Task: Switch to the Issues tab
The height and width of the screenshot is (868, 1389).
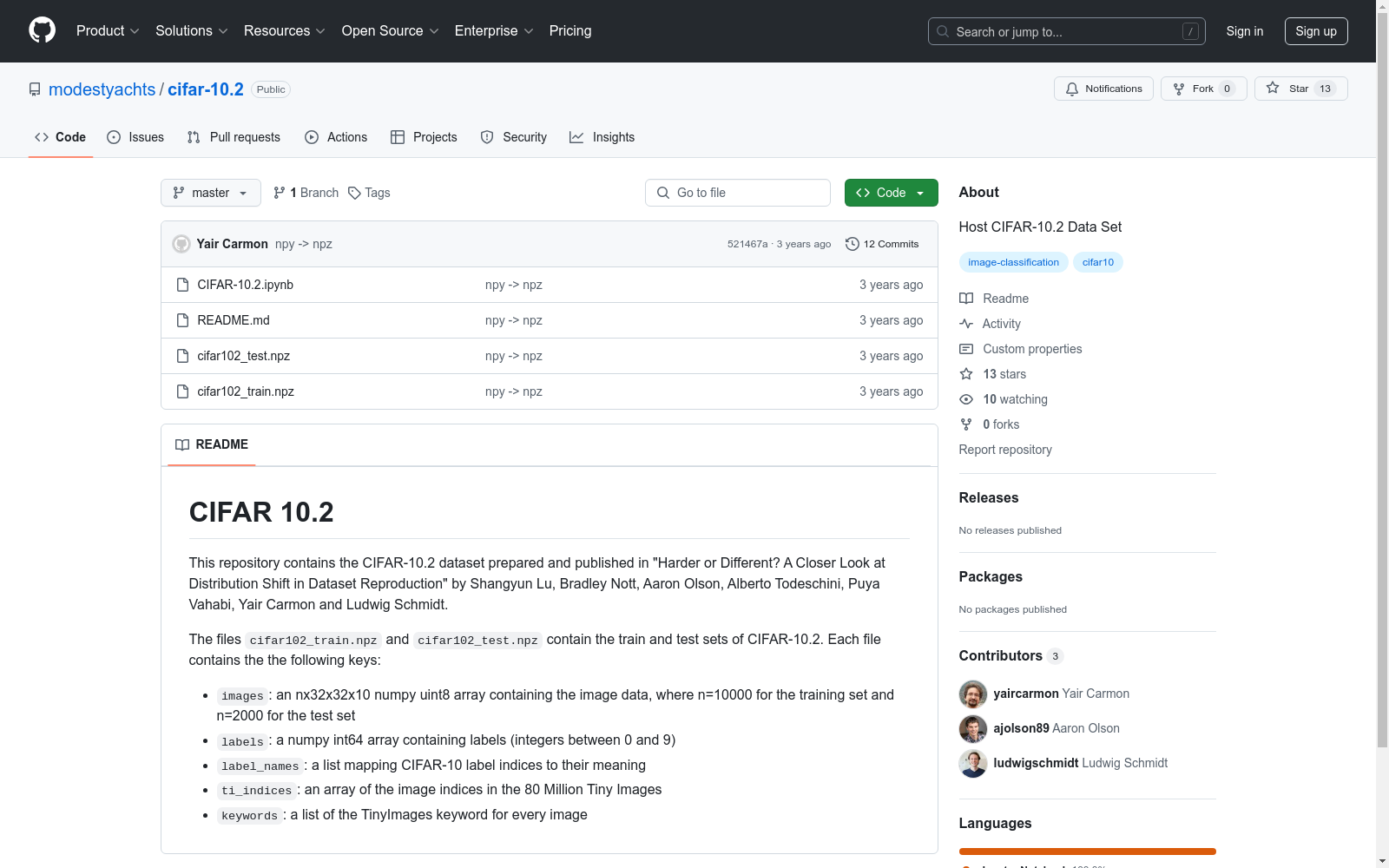Action: [x=135, y=137]
